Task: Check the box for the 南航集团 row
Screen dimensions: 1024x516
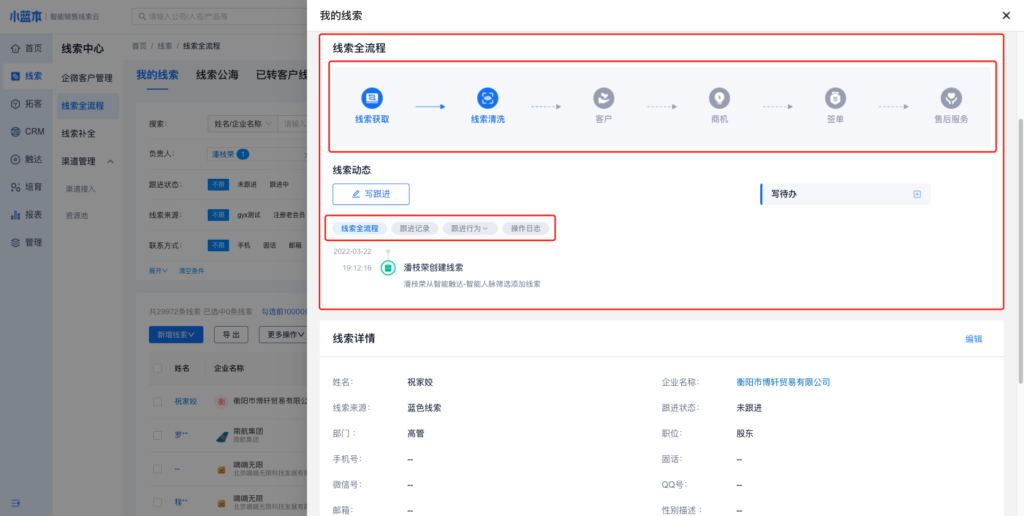Action: (156, 435)
